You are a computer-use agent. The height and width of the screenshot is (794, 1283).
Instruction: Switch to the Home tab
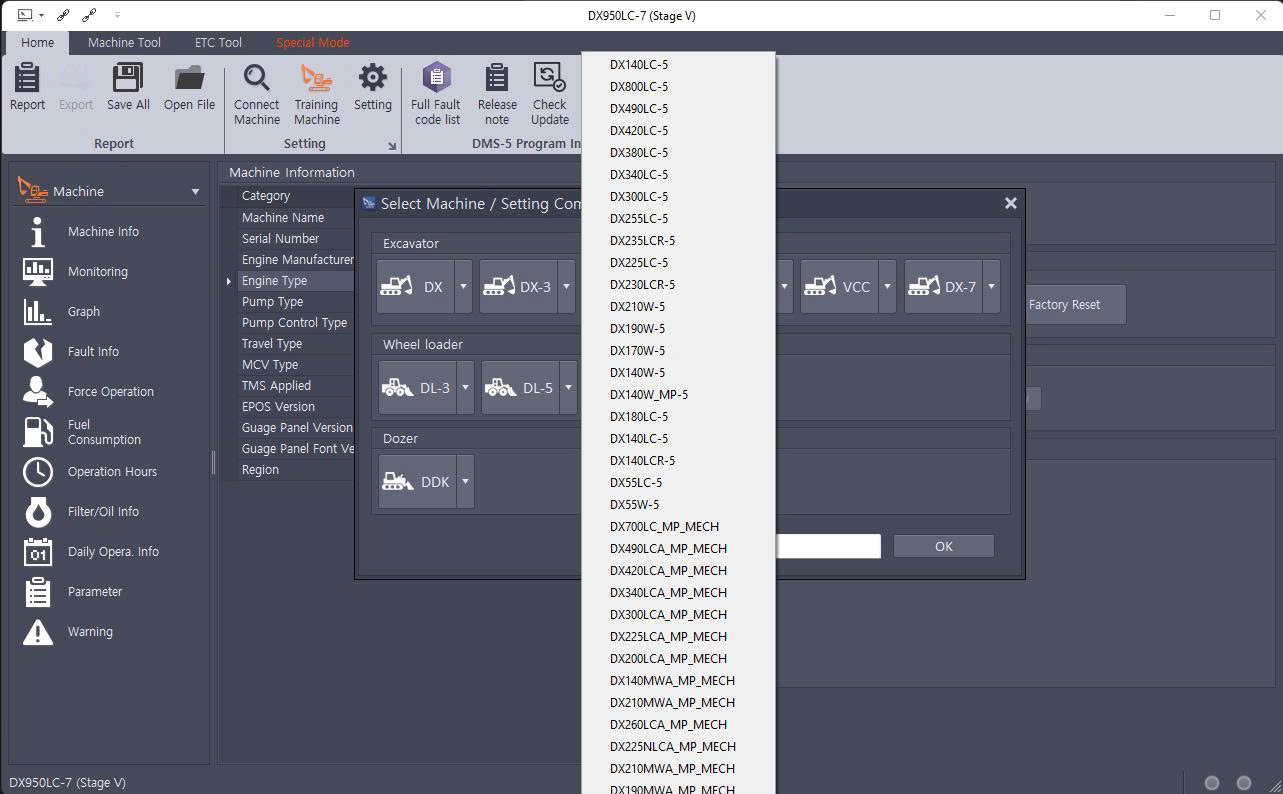click(38, 43)
